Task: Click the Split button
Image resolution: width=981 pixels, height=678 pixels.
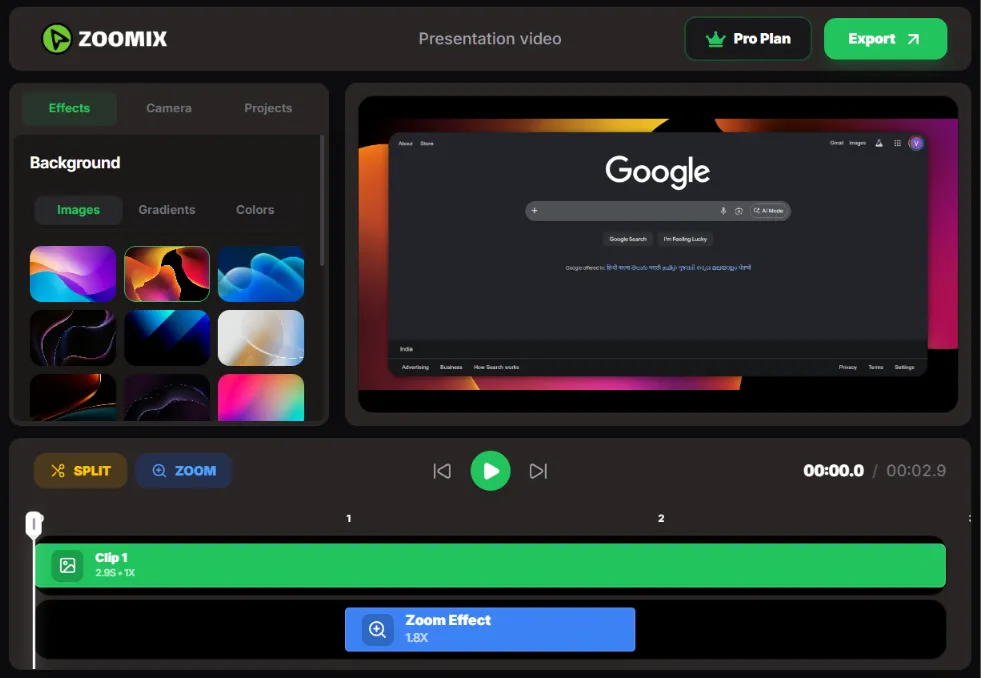Action: coord(81,470)
